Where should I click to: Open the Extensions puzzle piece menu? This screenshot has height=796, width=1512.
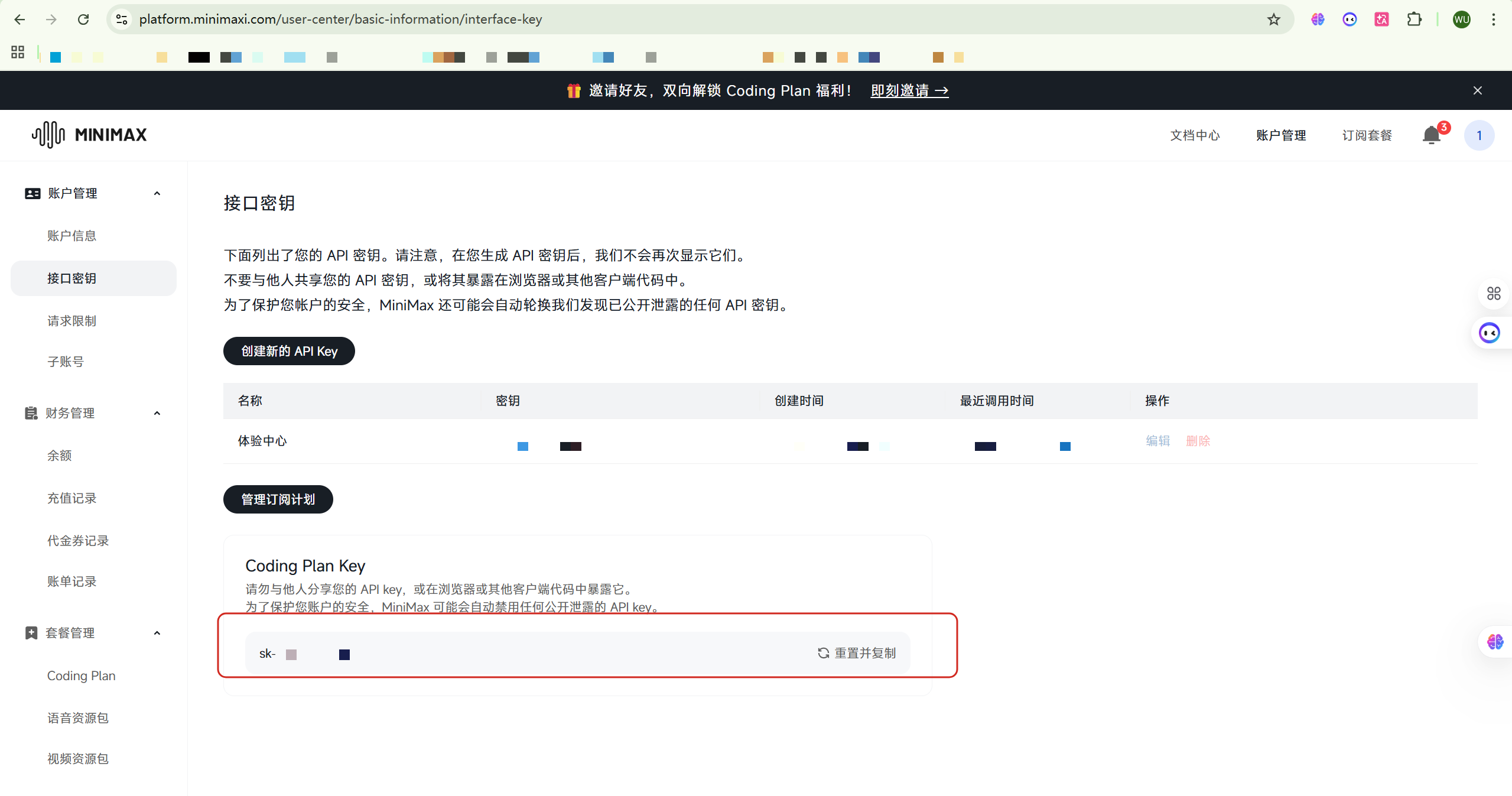[1414, 20]
